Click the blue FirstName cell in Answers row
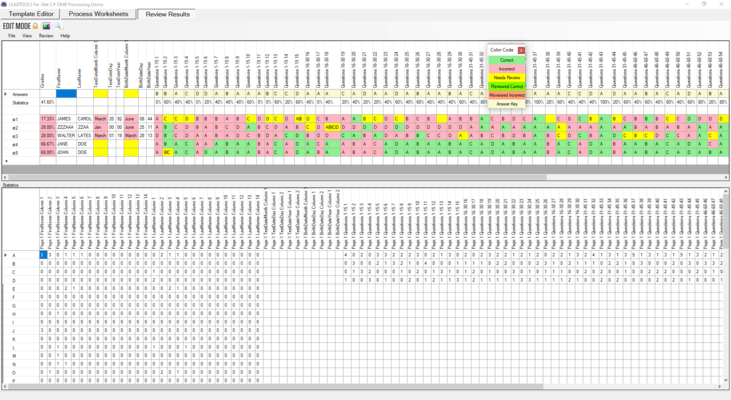Image resolution: width=731 pixels, height=400 pixels. 66,94
